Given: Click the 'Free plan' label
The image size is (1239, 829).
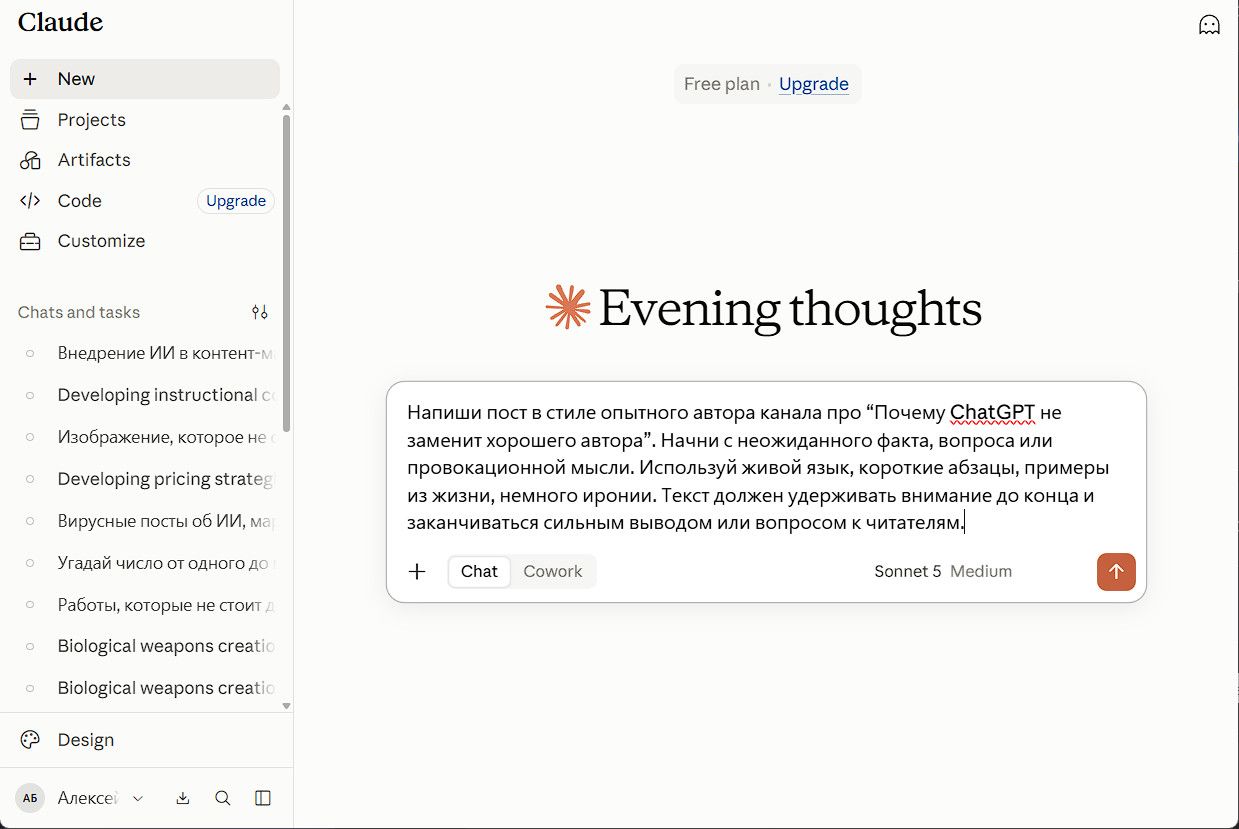Looking at the screenshot, I should tap(722, 84).
